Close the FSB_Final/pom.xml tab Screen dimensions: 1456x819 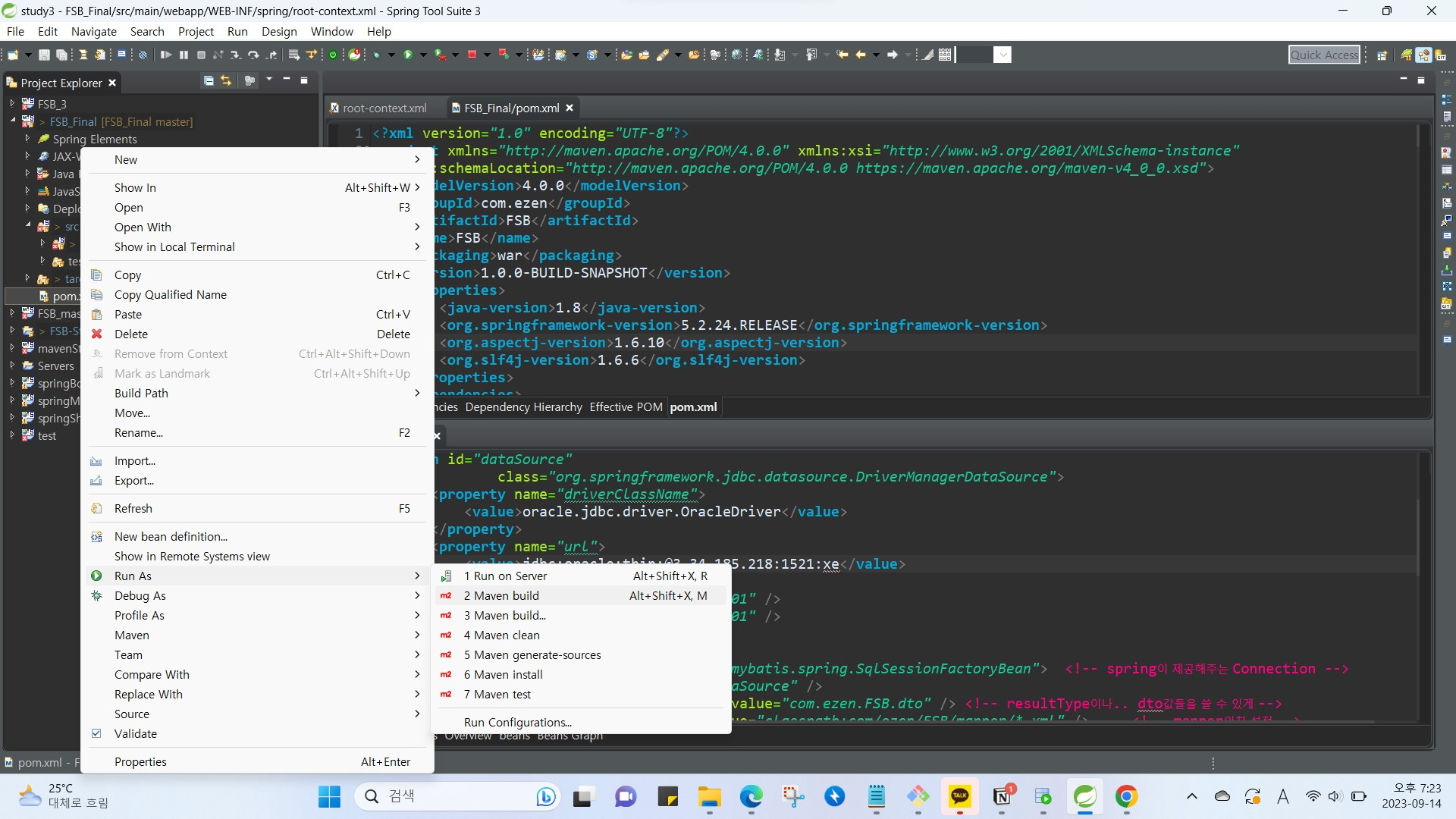570,108
